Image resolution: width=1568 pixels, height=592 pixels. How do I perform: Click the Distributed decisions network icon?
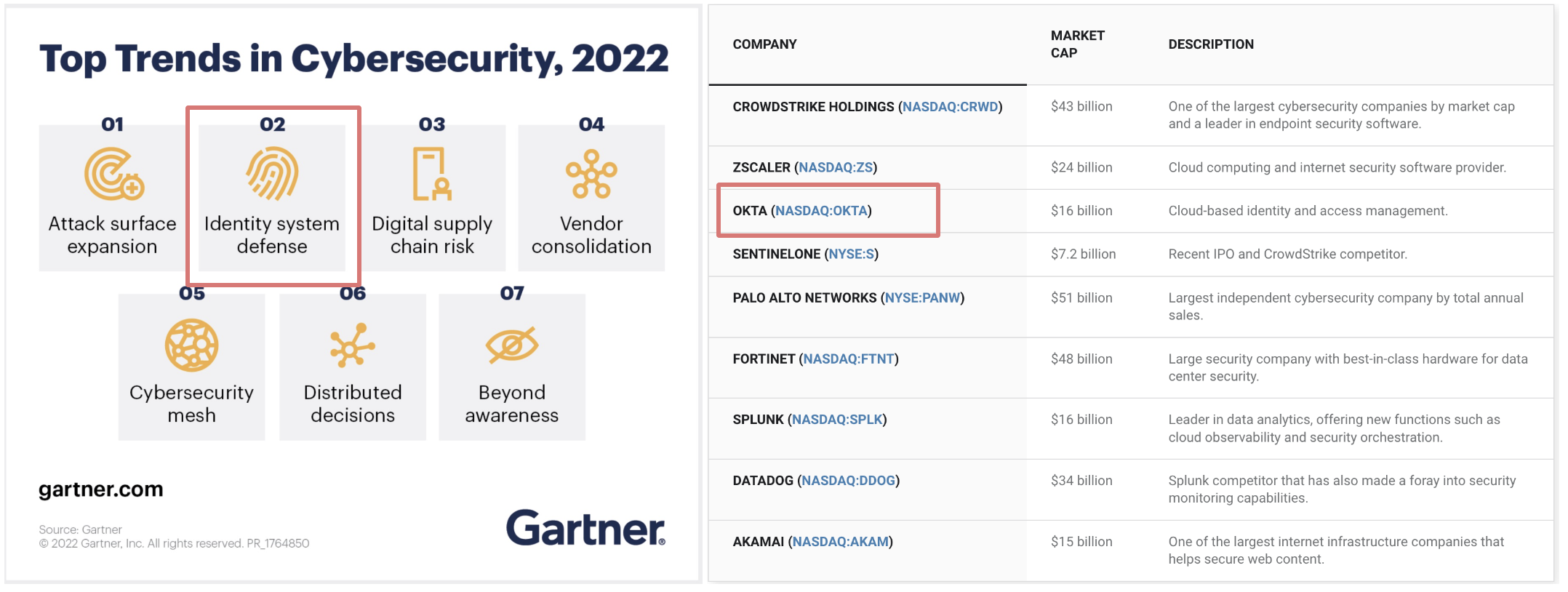[353, 345]
